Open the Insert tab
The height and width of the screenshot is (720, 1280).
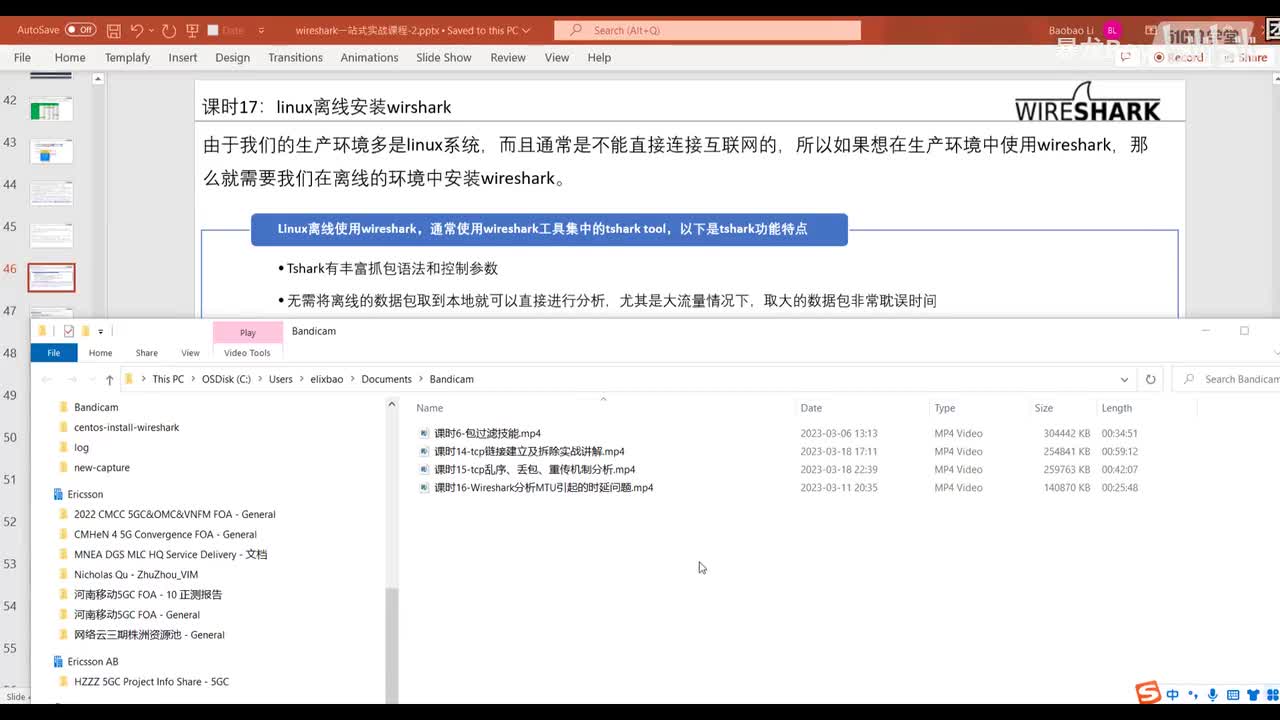tap(183, 58)
